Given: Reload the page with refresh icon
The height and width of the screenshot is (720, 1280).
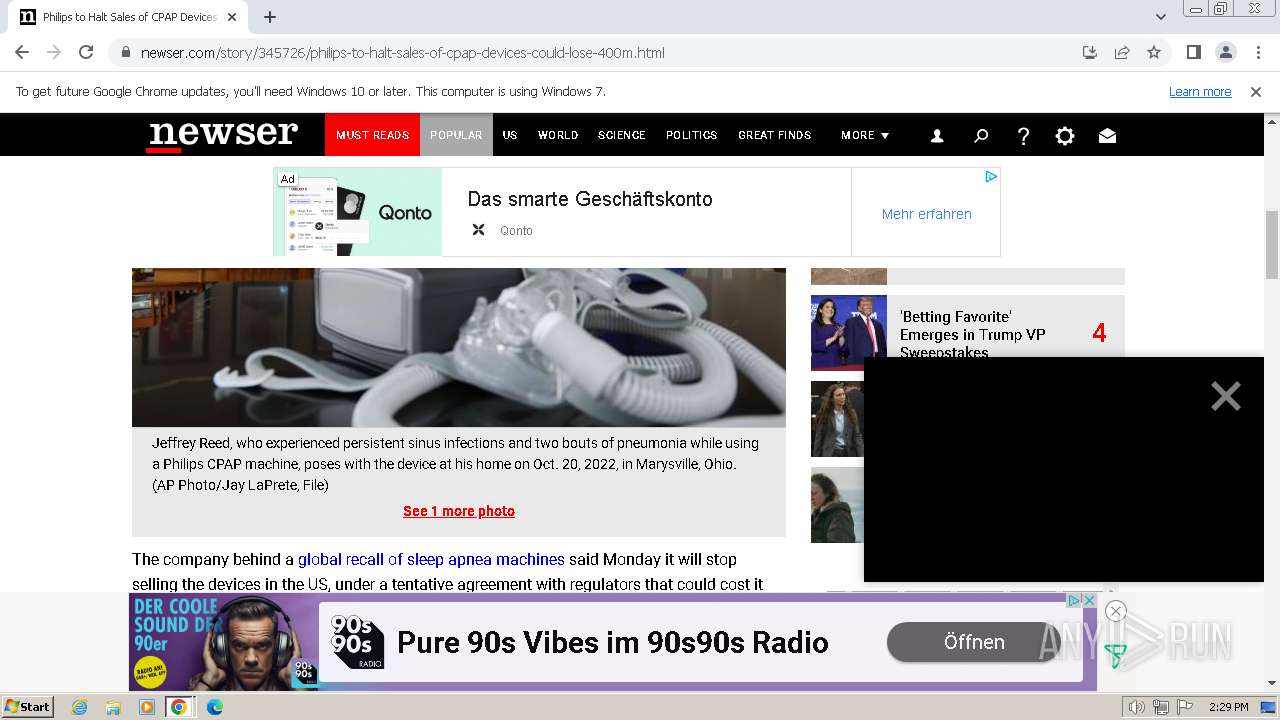Looking at the screenshot, I should [x=86, y=52].
